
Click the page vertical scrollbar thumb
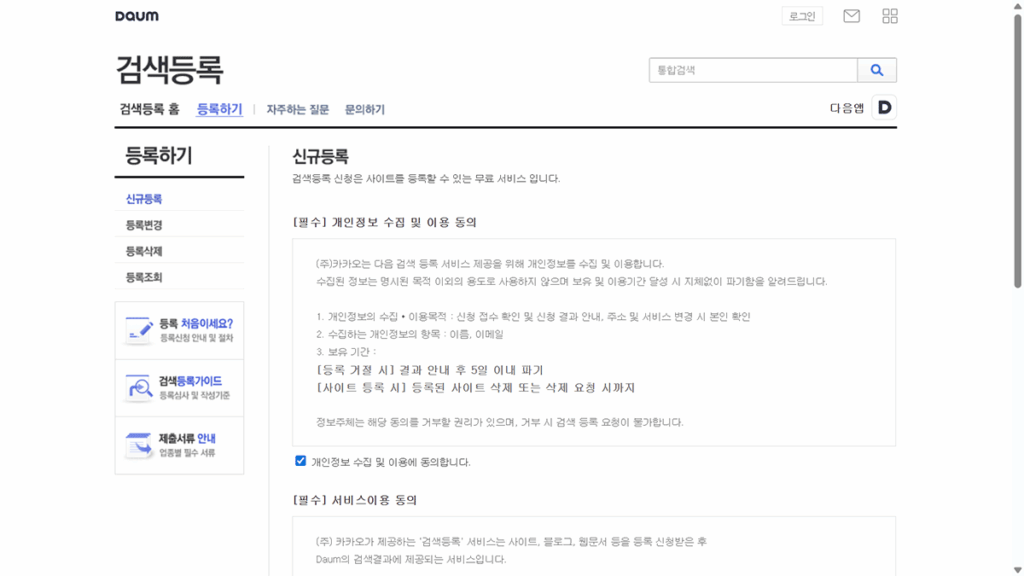click(1017, 150)
